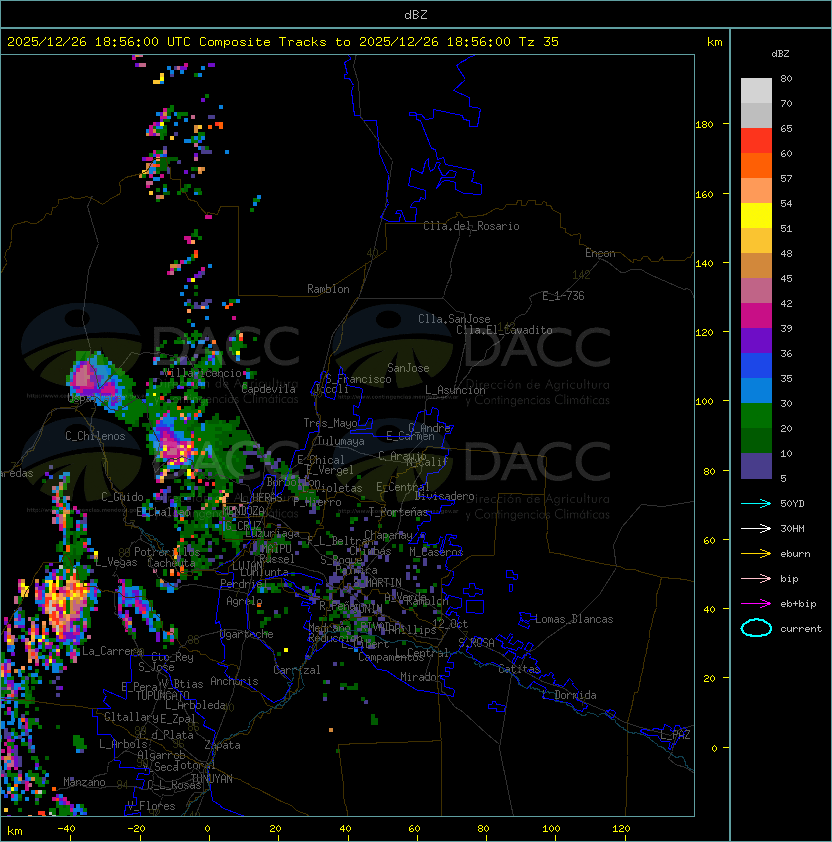Click the 'Anchoris' map label
This screenshot has width=832, height=842.
(234, 681)
